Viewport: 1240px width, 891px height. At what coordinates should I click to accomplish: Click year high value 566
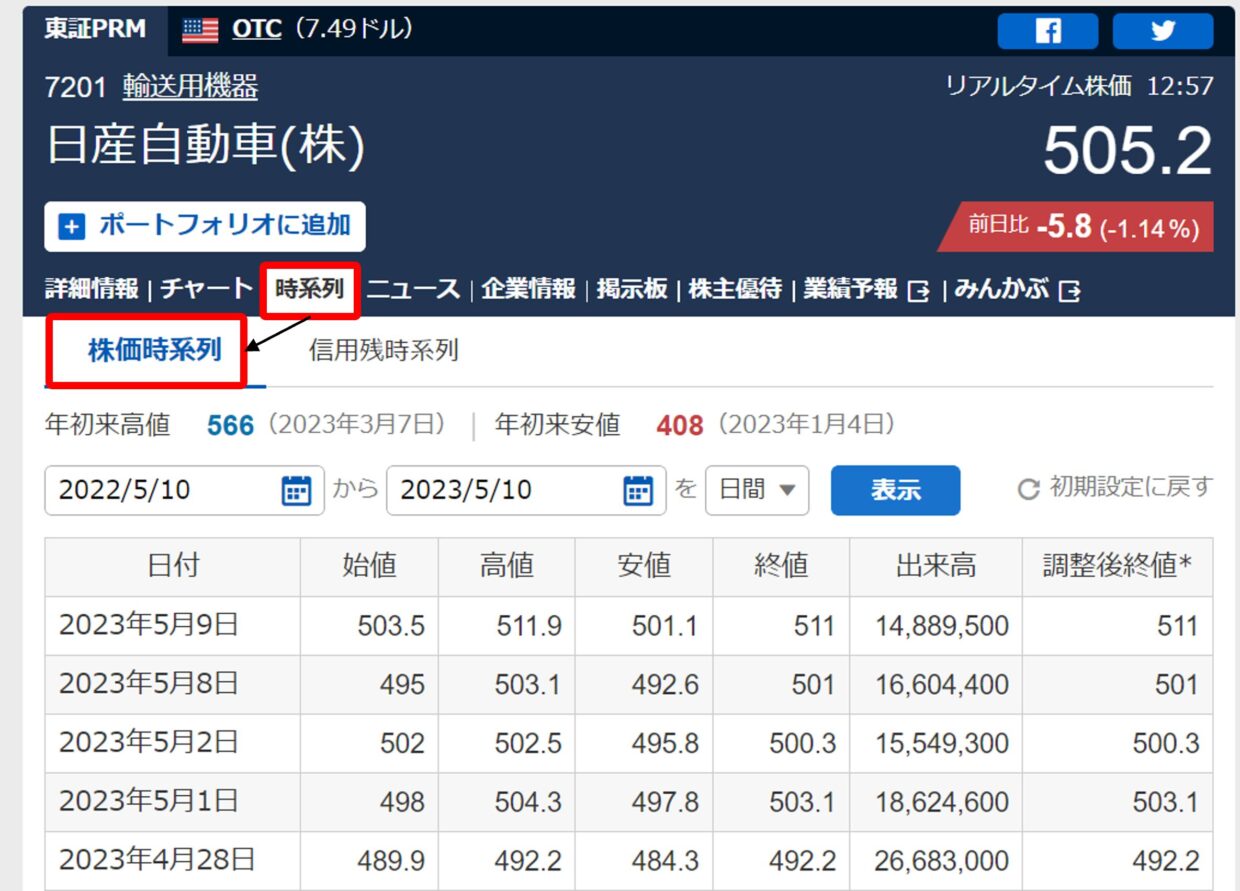click(230, 426)
